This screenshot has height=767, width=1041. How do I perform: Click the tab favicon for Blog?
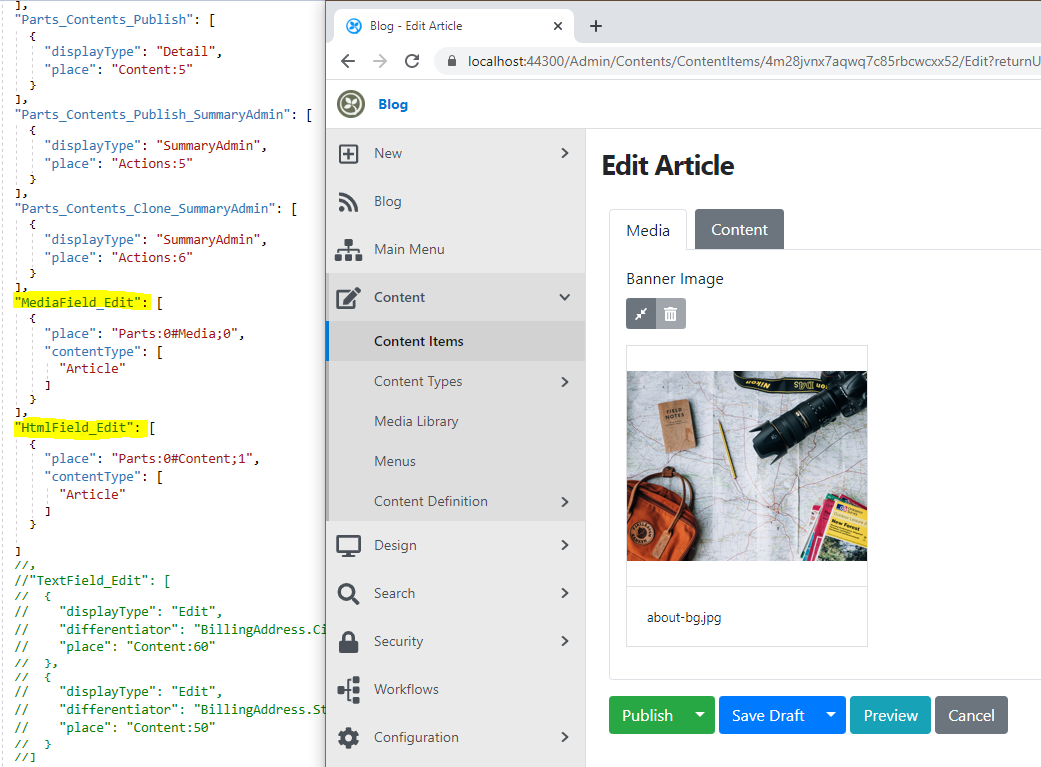click(x=355, y=26)
